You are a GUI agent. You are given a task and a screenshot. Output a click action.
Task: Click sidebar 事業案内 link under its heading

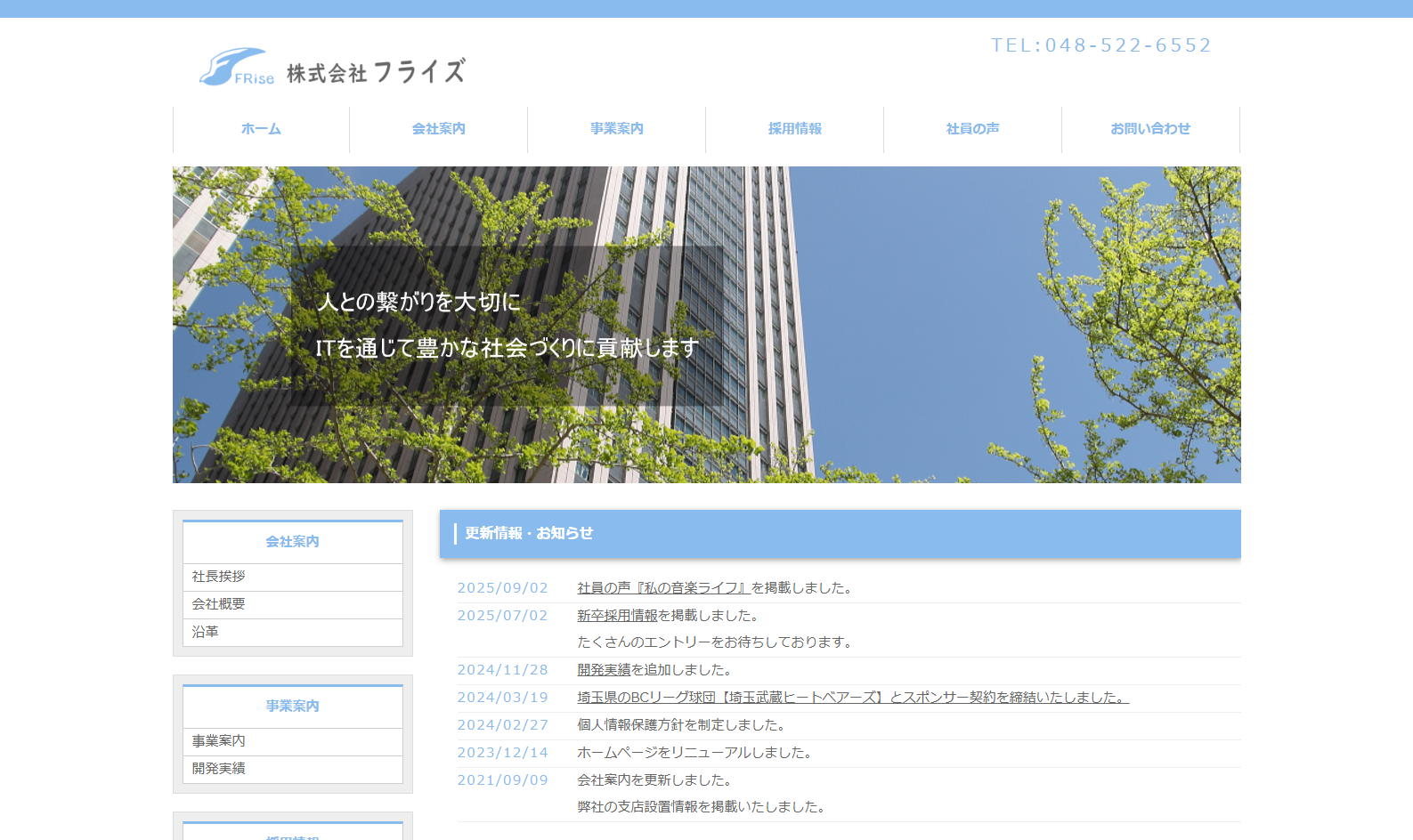[x=219, y=741]
